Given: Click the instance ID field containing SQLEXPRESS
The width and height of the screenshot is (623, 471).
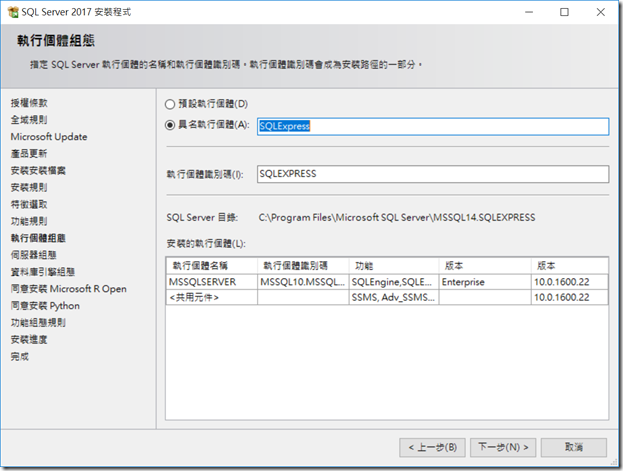Looking at the screenshot, I should (x=433, y=174).
